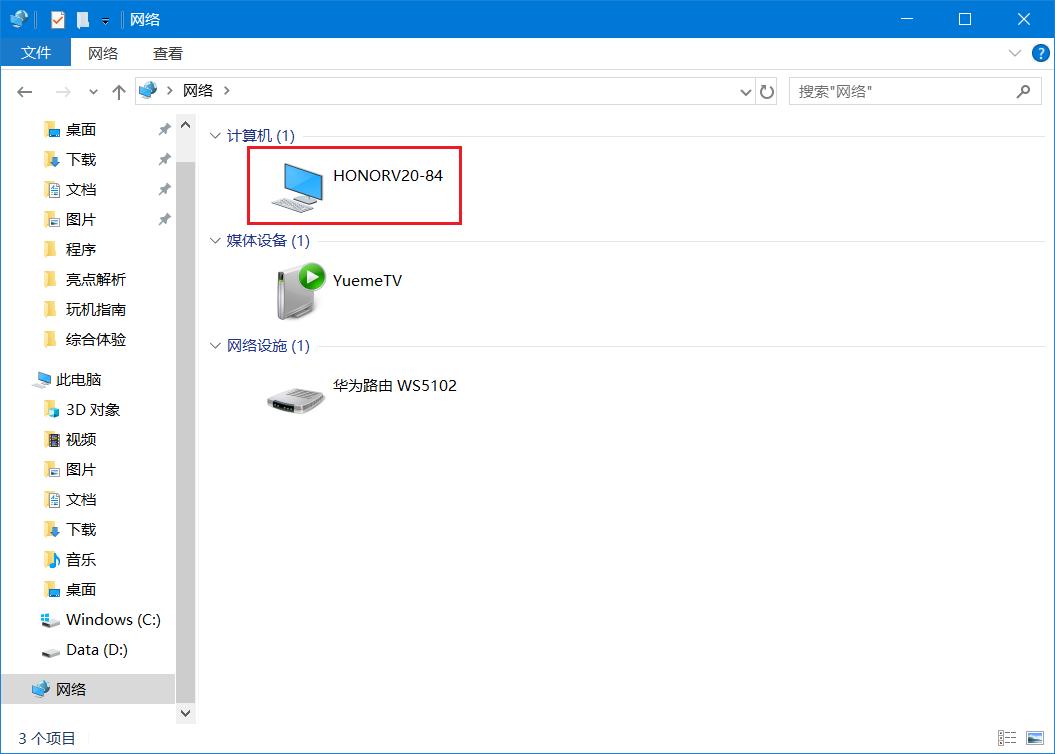Switch to the 查看 ribbon tab
This screenshot has height=754, width=1055.
168,53
